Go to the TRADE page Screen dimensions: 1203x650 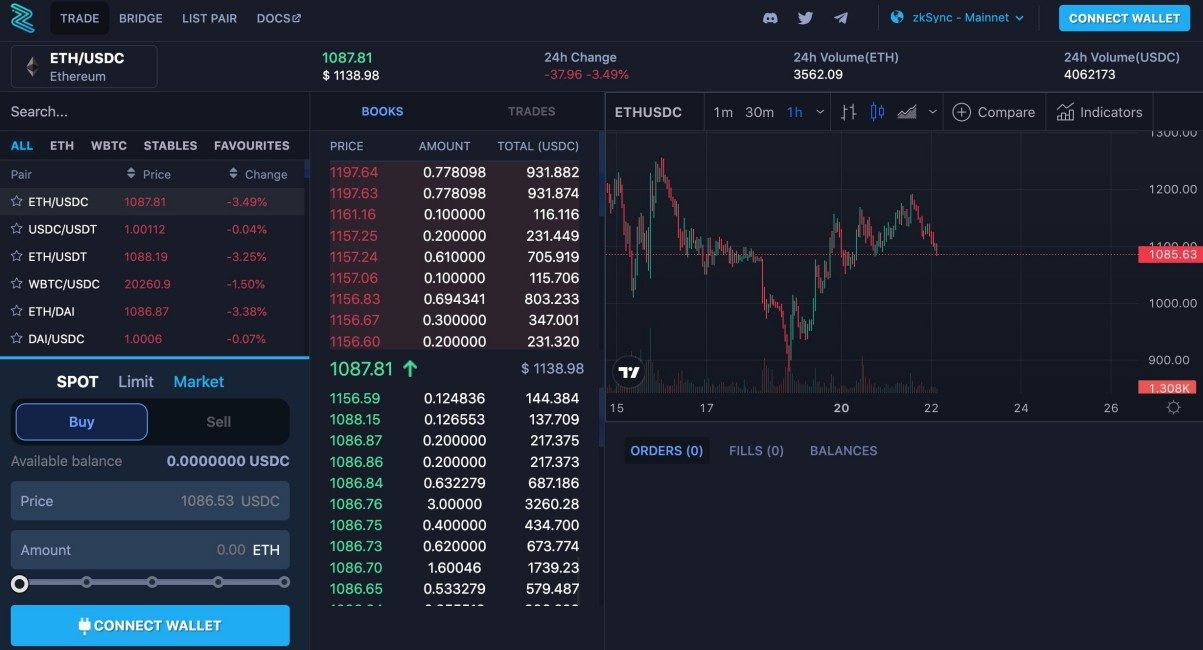(79, 18)
